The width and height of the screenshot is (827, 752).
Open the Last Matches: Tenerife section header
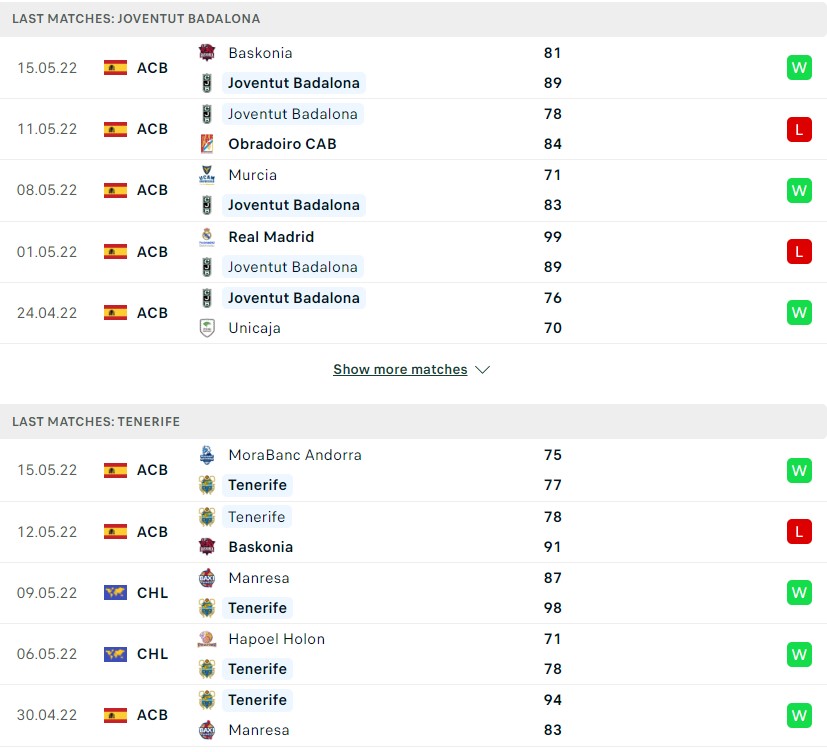pyautogui.click(x=96, y=422)
